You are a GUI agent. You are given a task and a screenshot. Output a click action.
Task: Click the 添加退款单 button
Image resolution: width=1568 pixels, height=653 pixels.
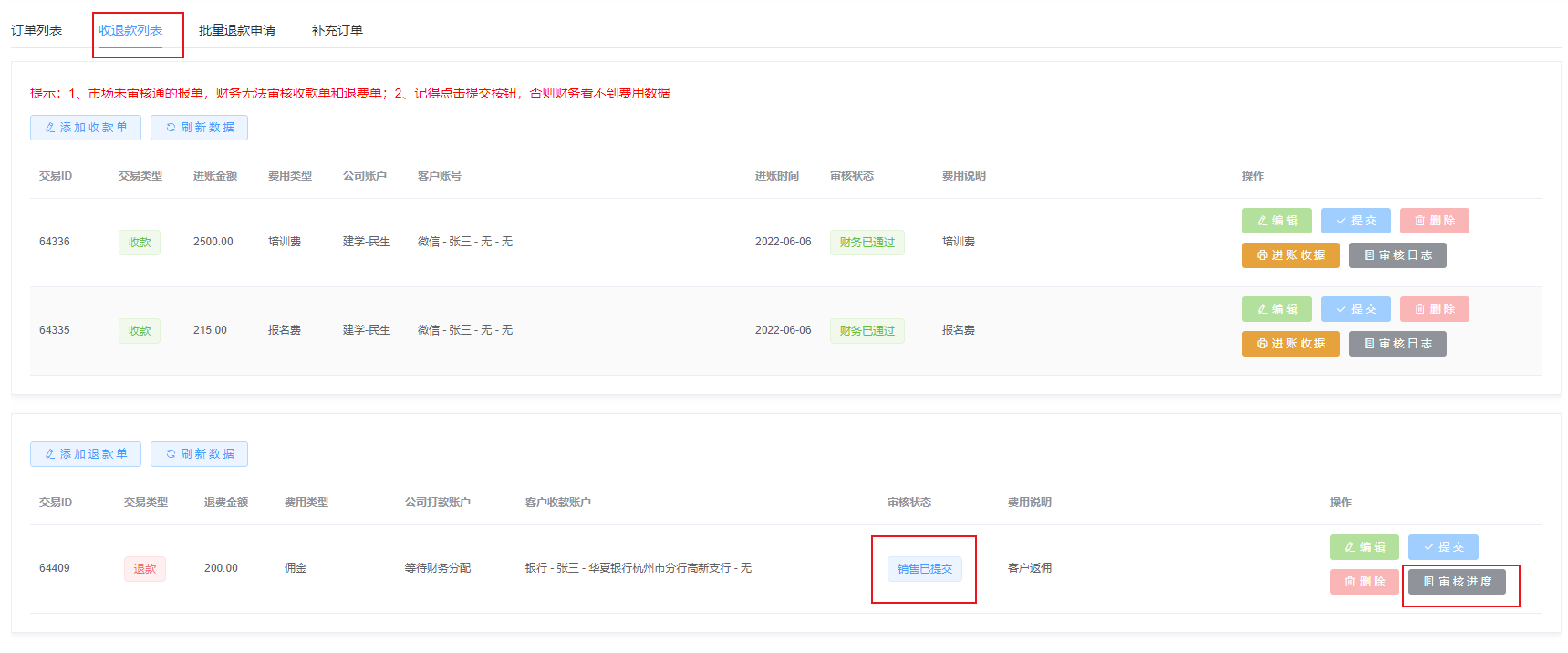coord(86,454)
